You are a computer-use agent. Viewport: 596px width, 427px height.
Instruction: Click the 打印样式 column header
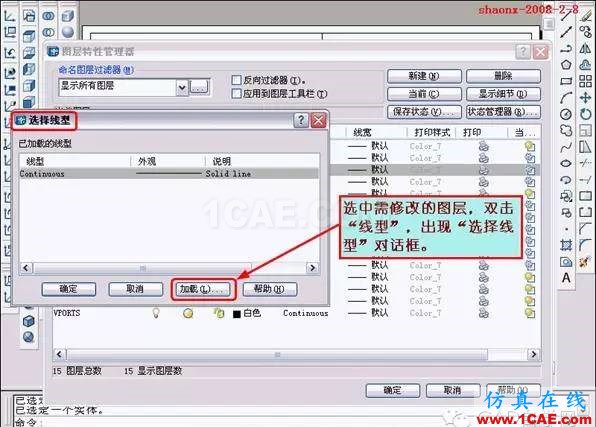[431, 132]
